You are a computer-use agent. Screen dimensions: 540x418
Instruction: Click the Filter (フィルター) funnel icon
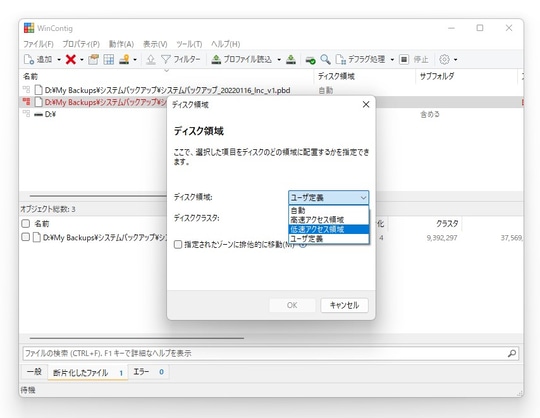coord(166,60)
